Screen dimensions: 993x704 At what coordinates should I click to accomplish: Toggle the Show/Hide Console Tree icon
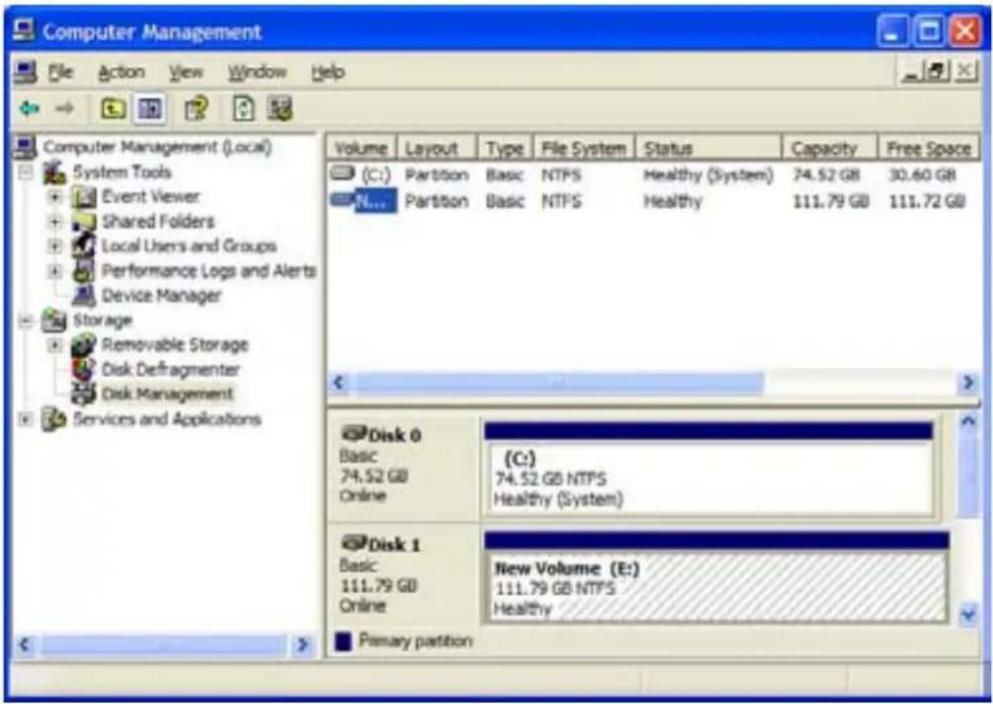(150, 110)
